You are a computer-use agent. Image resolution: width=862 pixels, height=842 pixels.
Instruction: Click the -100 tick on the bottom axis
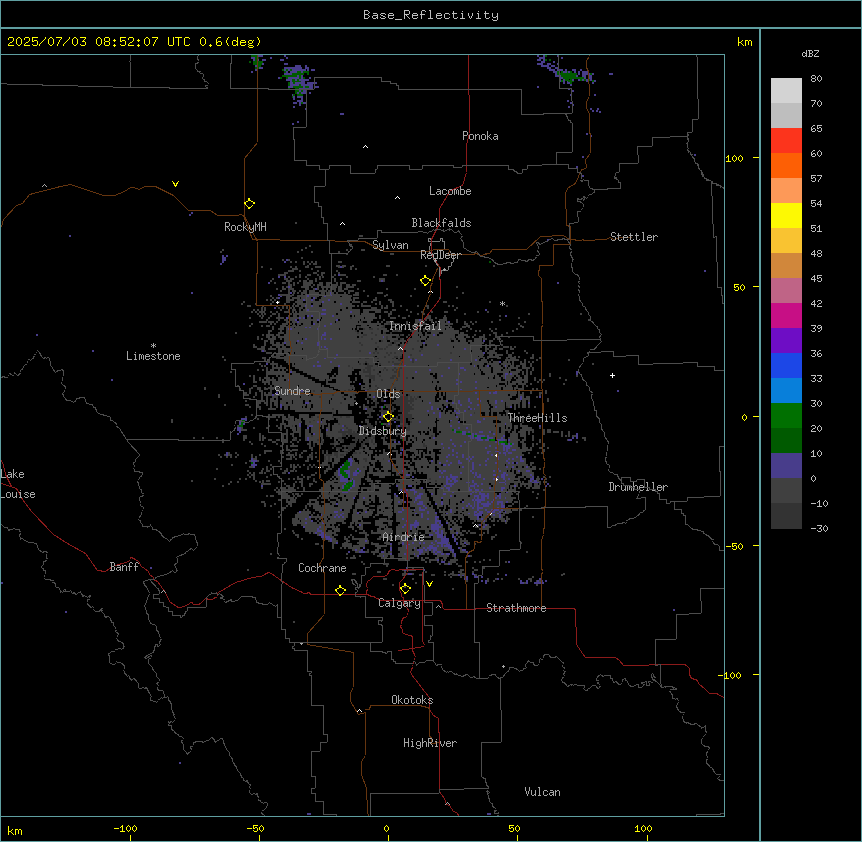click(x=125, y=828)
